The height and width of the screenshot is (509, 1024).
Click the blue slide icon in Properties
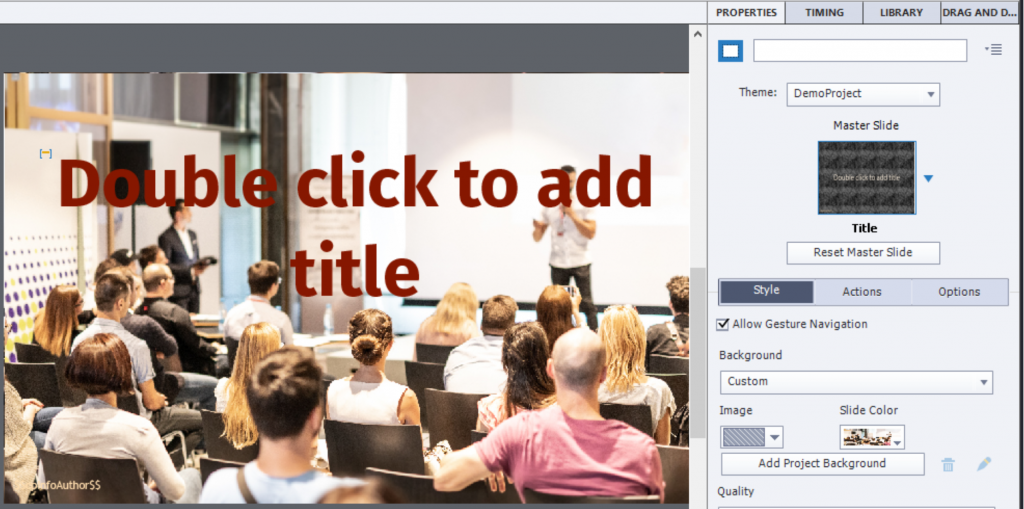tap(731, 50)
